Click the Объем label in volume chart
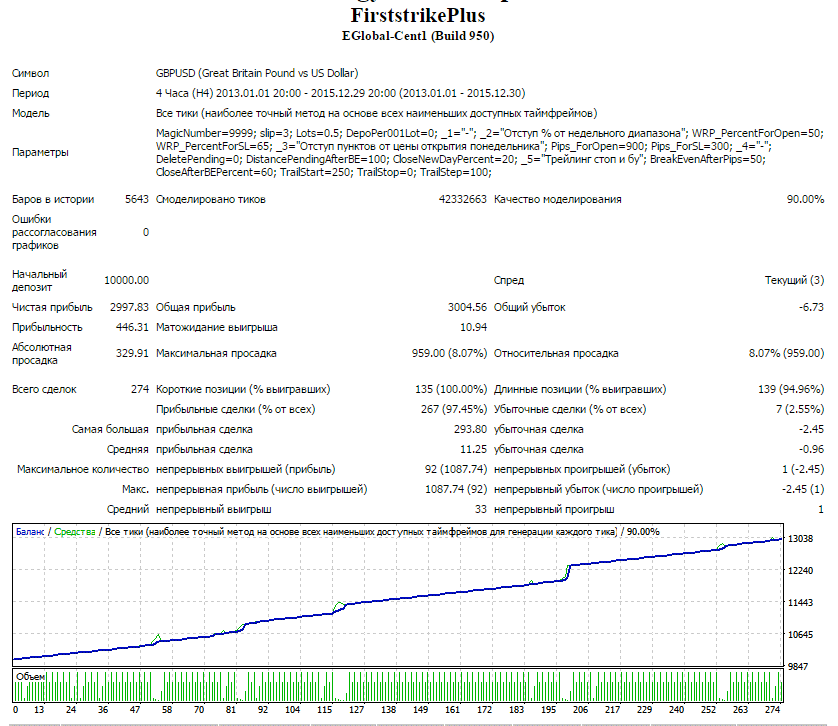Image resolution: width=838 pixels, height=726 pixels. click(30, 677)
